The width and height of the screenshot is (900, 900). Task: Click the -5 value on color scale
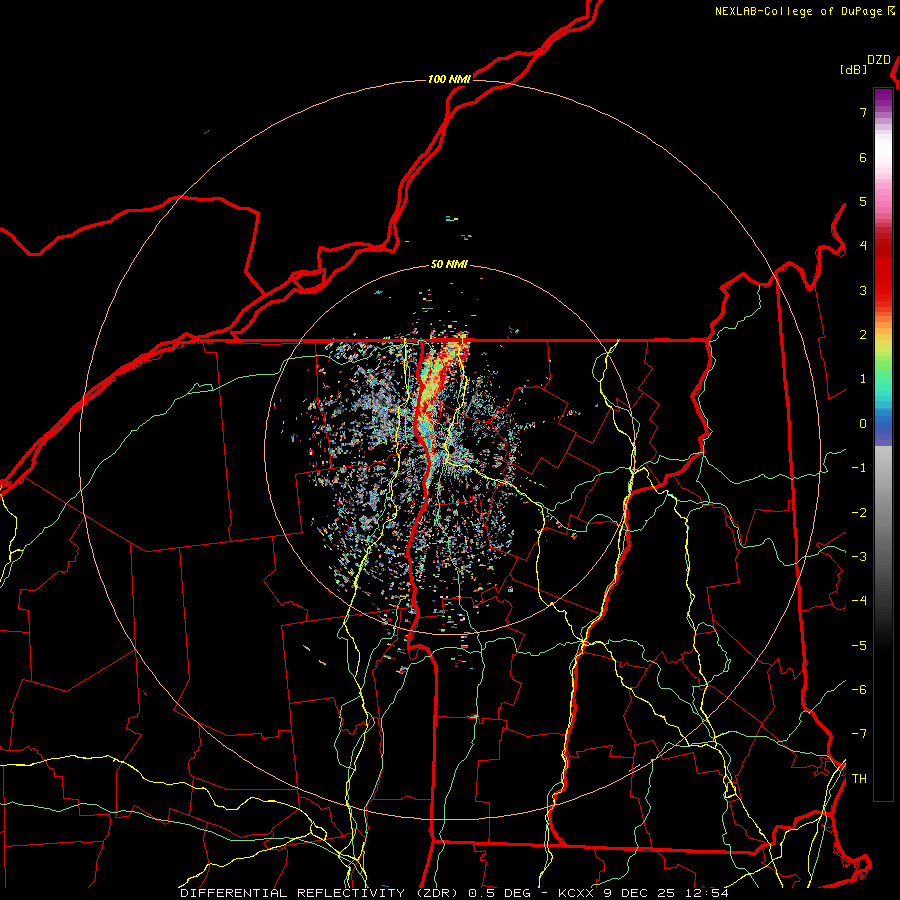click(x=859, y=646)
